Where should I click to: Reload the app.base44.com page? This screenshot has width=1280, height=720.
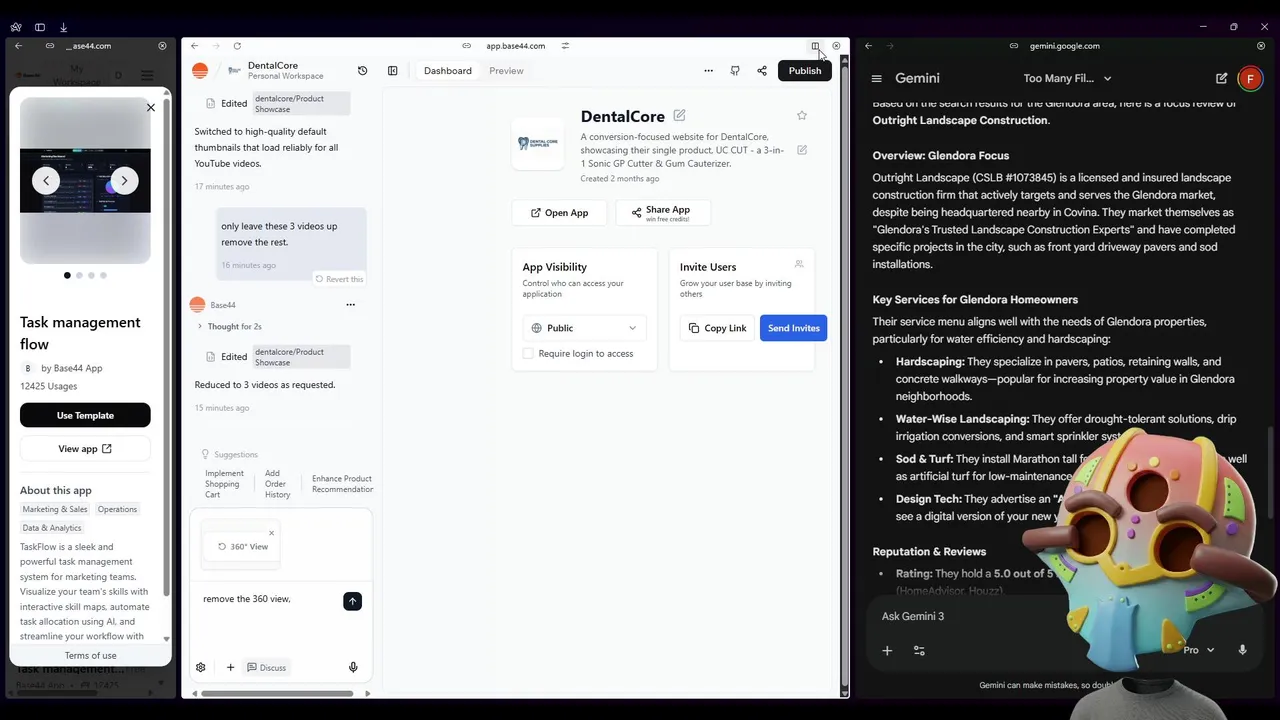tap(237, 46)
